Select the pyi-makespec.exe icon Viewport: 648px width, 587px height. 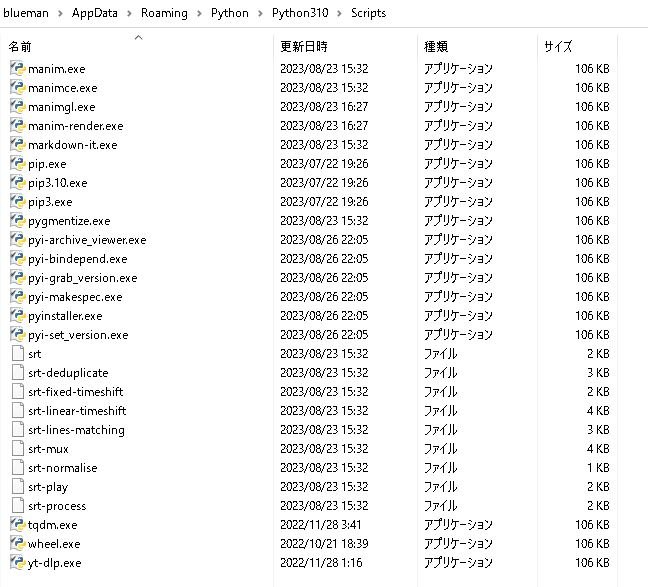[x=18, y=296]
